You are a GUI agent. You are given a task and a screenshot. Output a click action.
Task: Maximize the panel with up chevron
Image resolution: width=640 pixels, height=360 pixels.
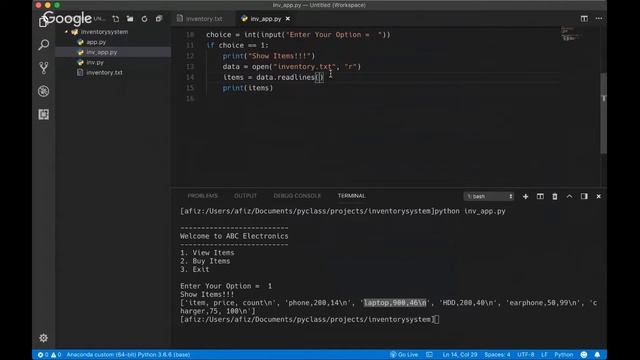pyautogui.click(x=569, y=196)
